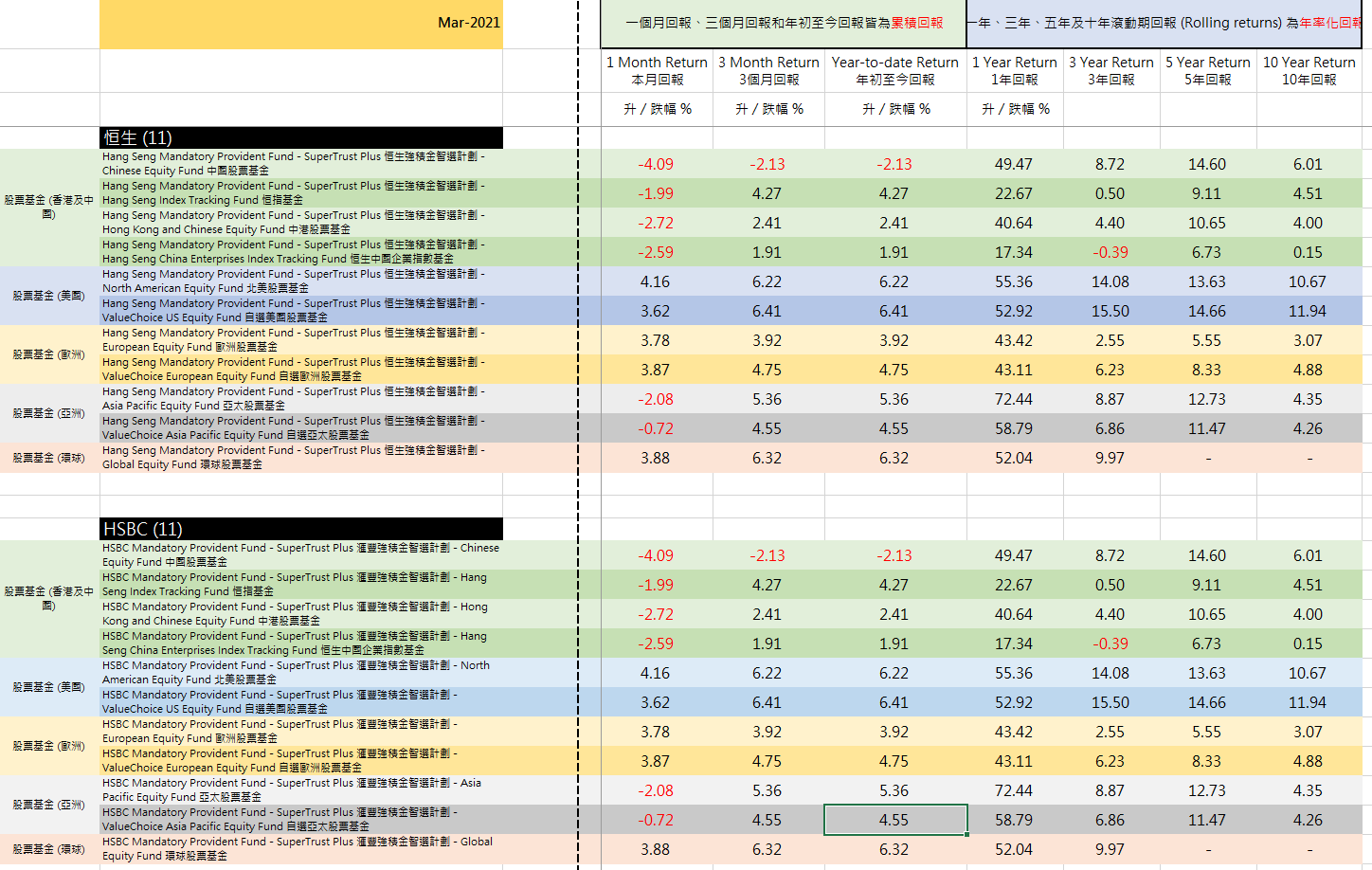Select HSBC ValueChoice Asia Pacific 1 year 58.79
This screenshot has height=870, width=1372.
[1015, 820]
